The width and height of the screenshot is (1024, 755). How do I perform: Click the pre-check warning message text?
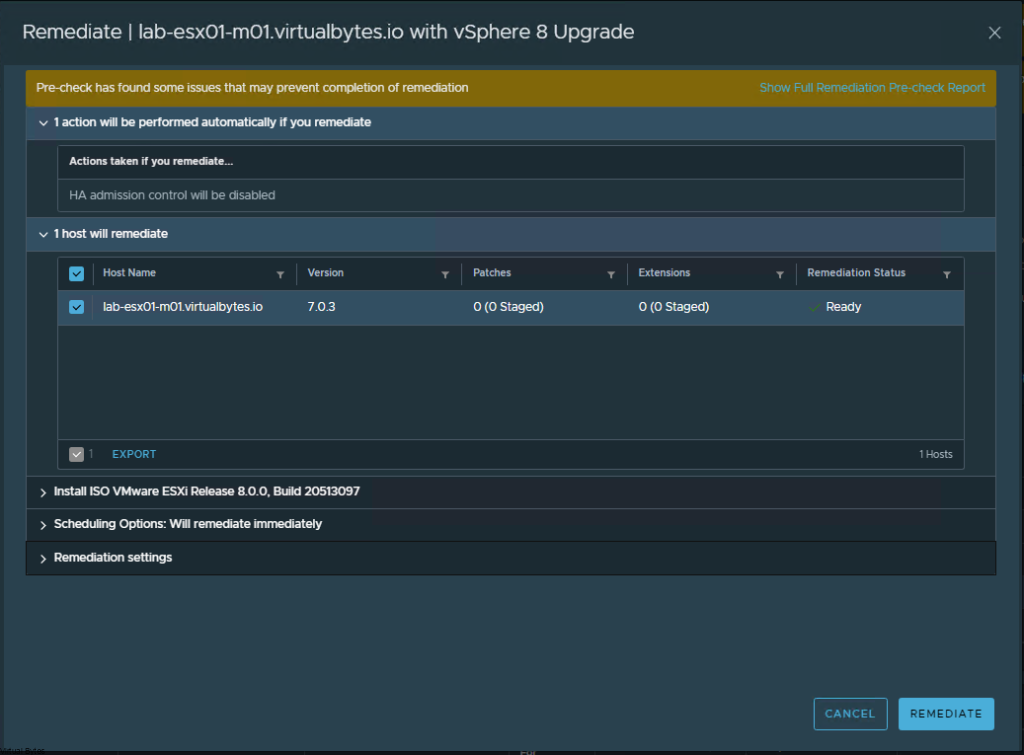pos(252,88)
